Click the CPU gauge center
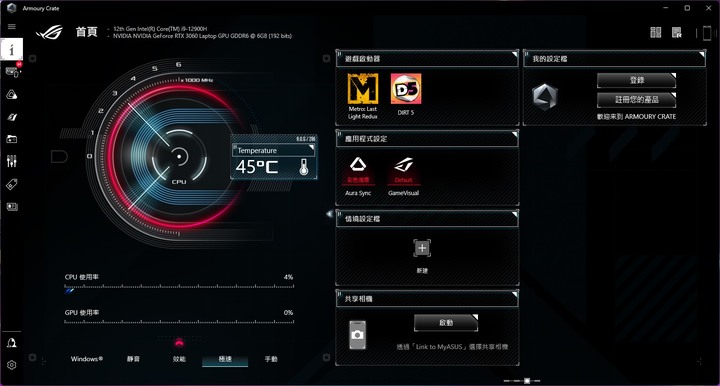The height and width of the screenshot is (386, 720). tap(179, 157)
